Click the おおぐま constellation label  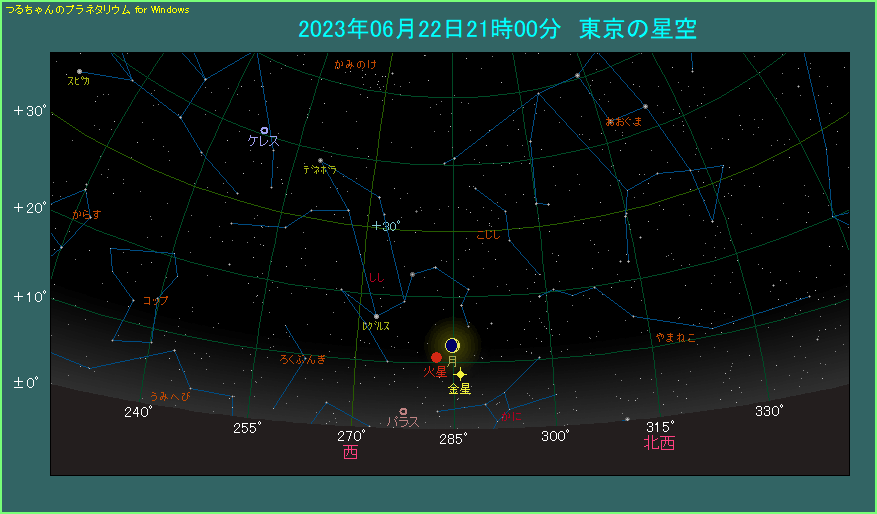[x=623, y=121]
